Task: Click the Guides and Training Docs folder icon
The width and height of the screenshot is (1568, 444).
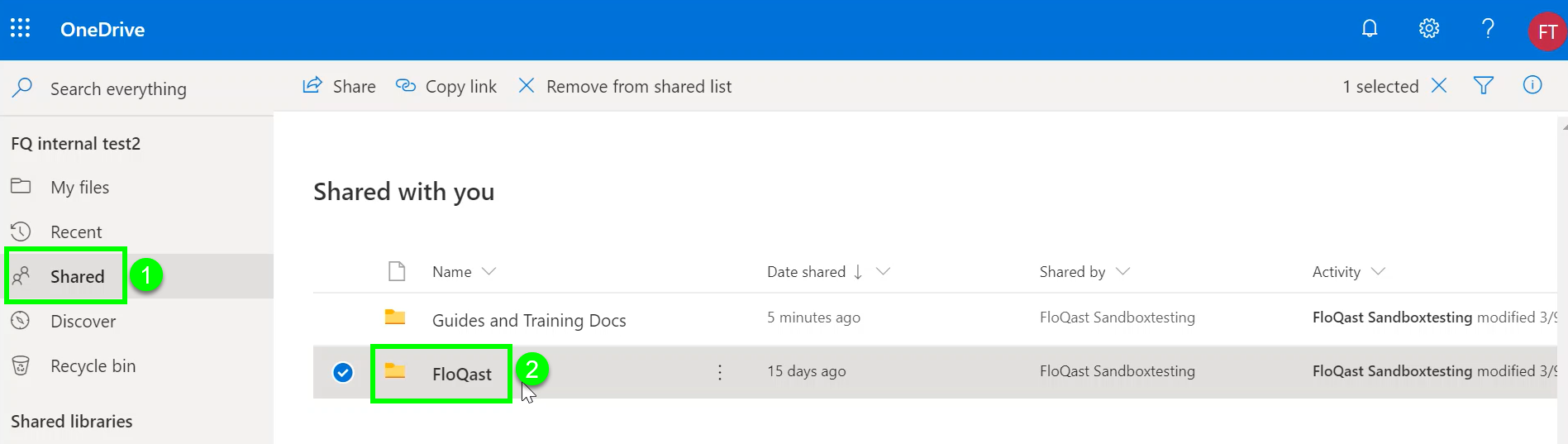Action: click(x=395, y=317)
